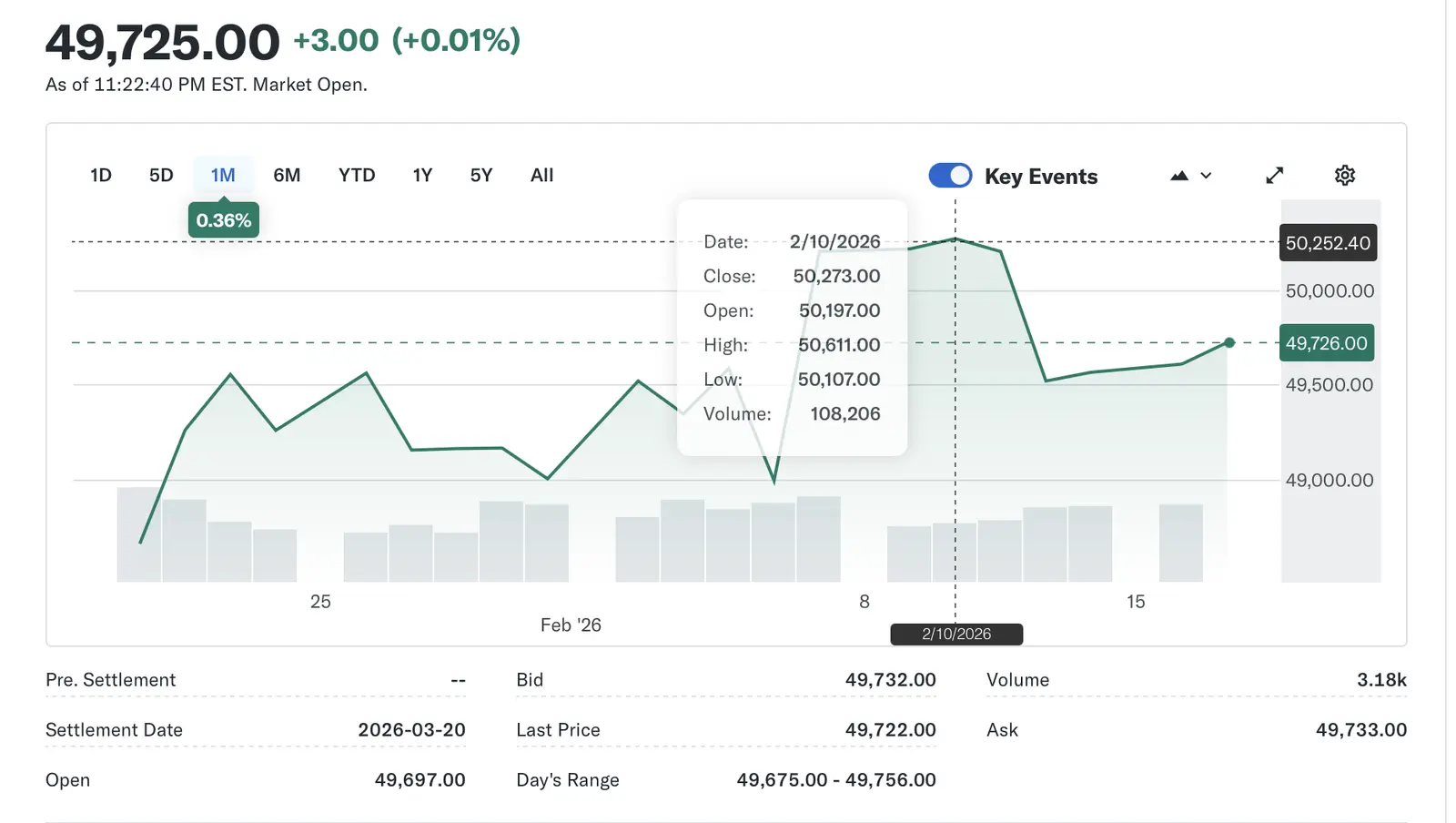Click the Key Events label
The width and height of the screenshot is (1456, 823).
pos(1041,177)
